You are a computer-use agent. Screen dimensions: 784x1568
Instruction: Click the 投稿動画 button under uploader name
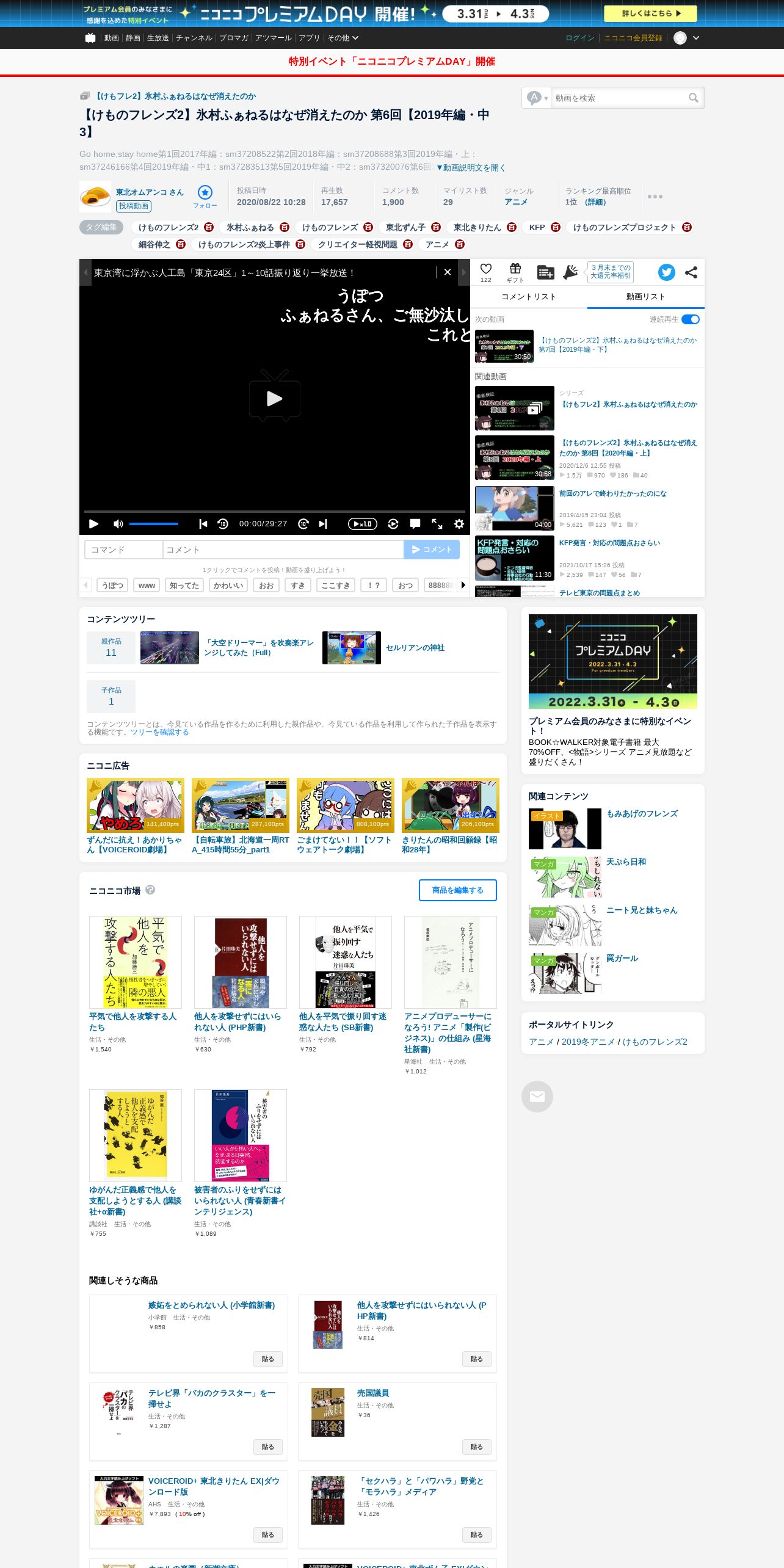(x=134, y=206)
